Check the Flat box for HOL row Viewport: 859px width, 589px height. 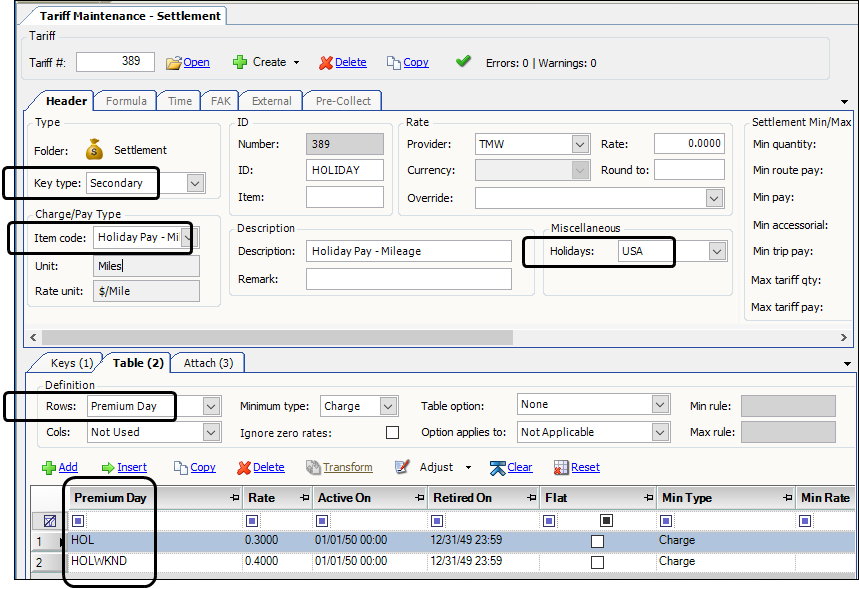pyautogui.click(x=597, y=541)
